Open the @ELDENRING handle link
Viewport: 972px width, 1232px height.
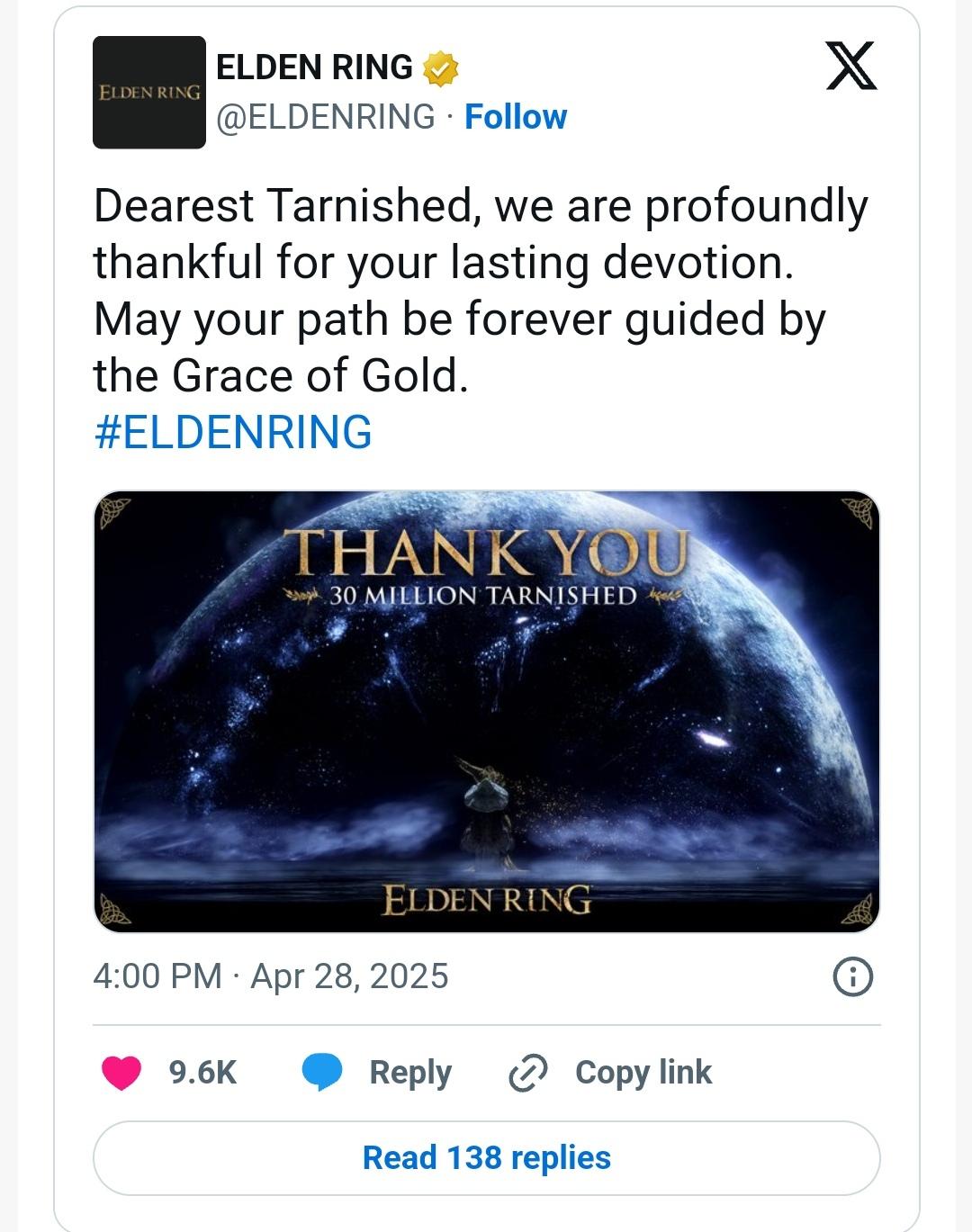click(326, 117)
